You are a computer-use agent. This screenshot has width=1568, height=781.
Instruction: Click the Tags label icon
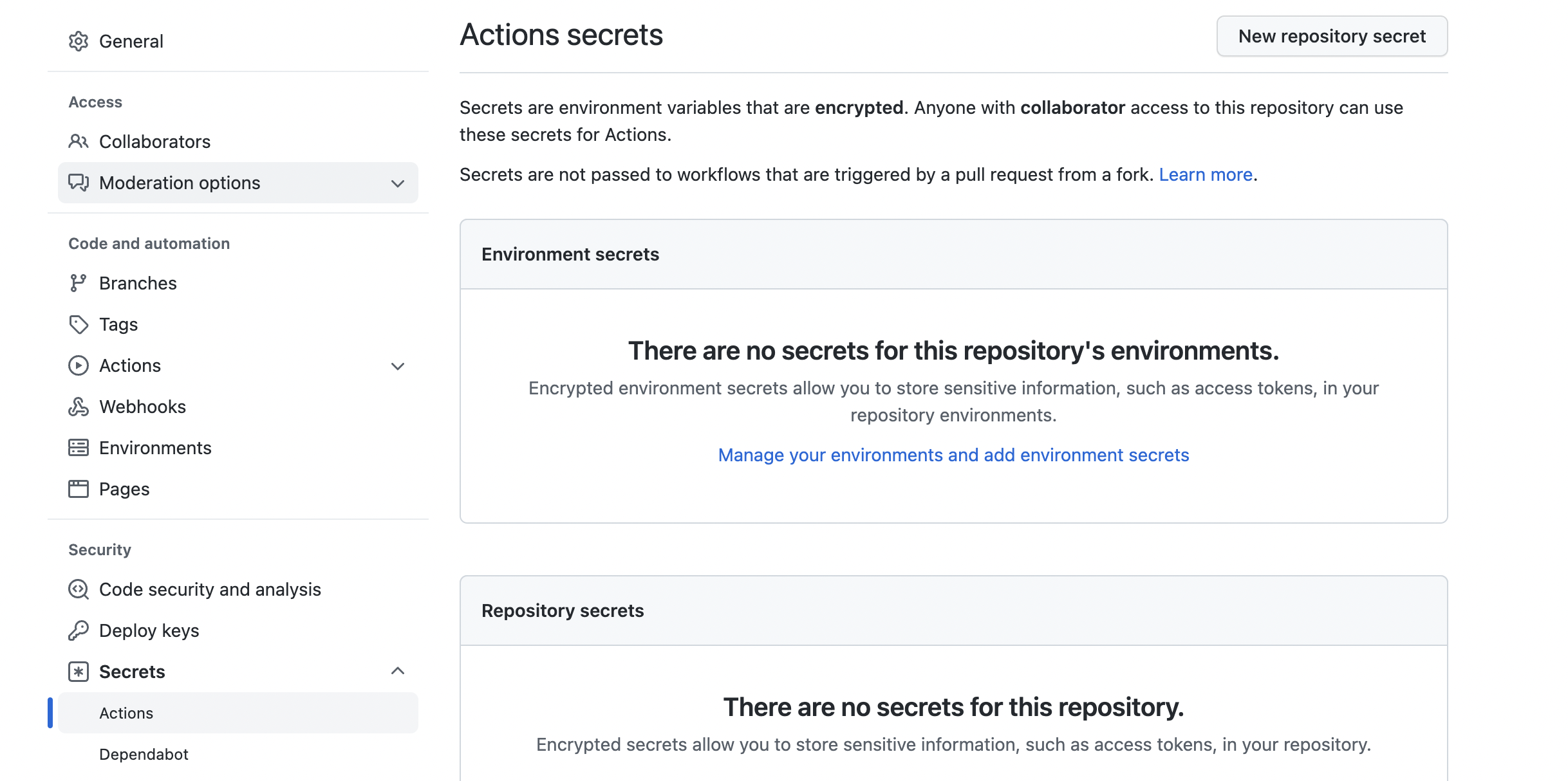point(78,324)
